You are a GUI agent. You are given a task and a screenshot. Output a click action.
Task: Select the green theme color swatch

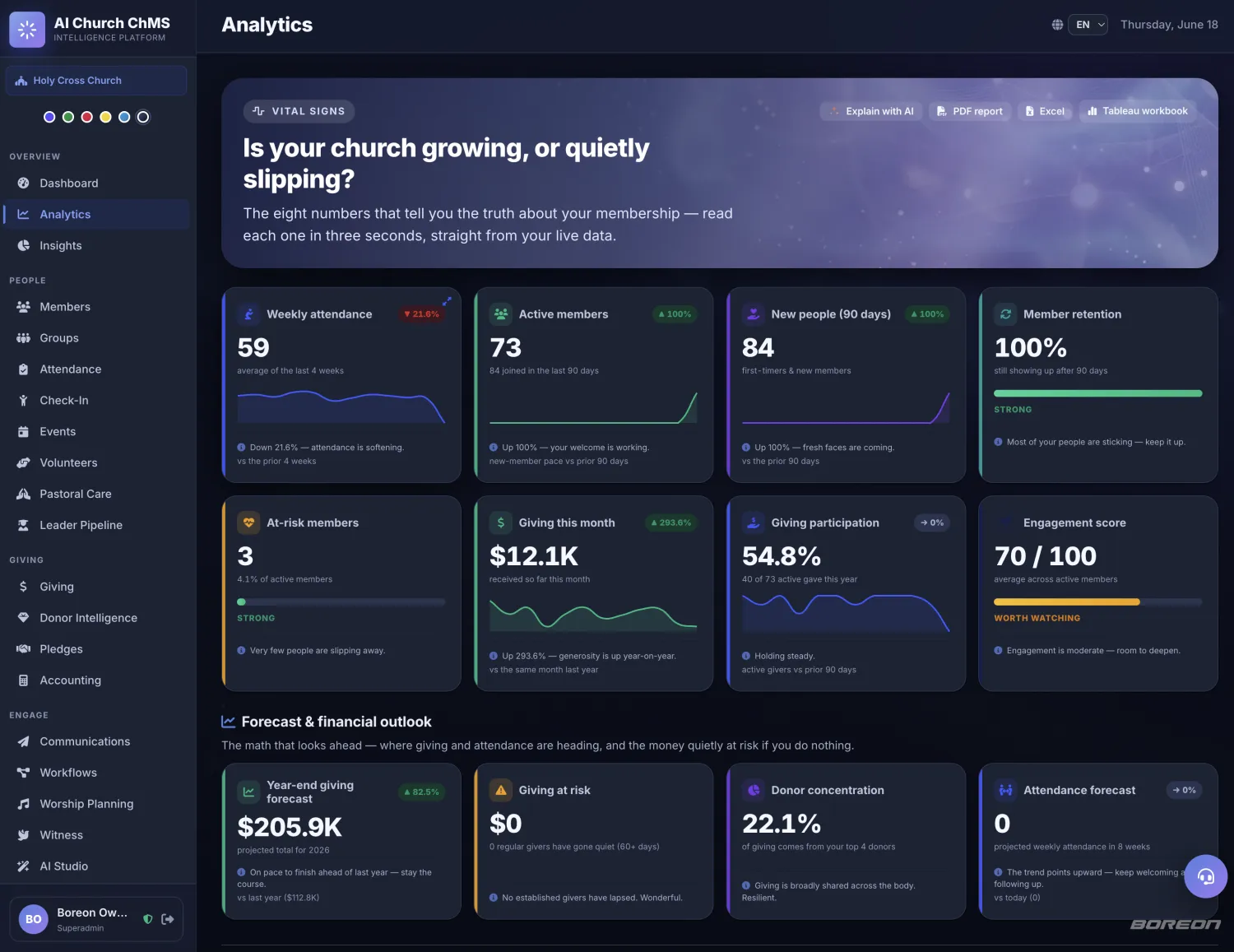(x=68, y=117)
